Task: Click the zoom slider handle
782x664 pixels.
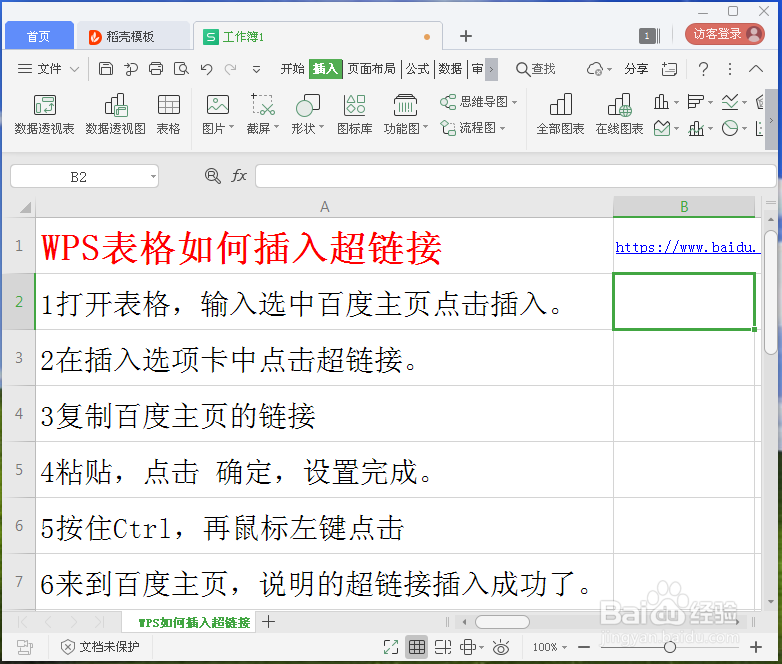Action: (670, 647)
